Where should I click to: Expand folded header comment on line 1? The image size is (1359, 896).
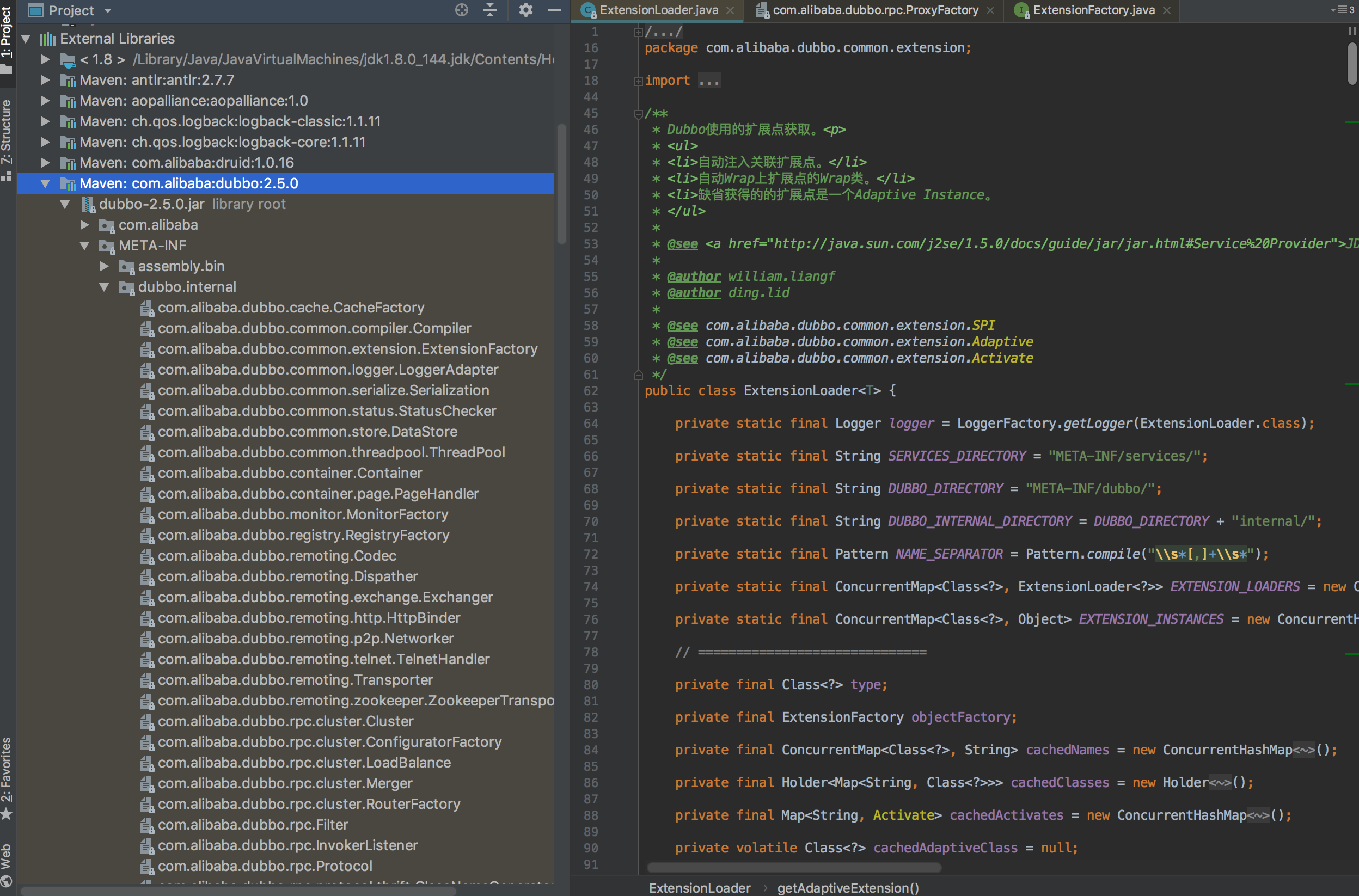pos(638,32)
